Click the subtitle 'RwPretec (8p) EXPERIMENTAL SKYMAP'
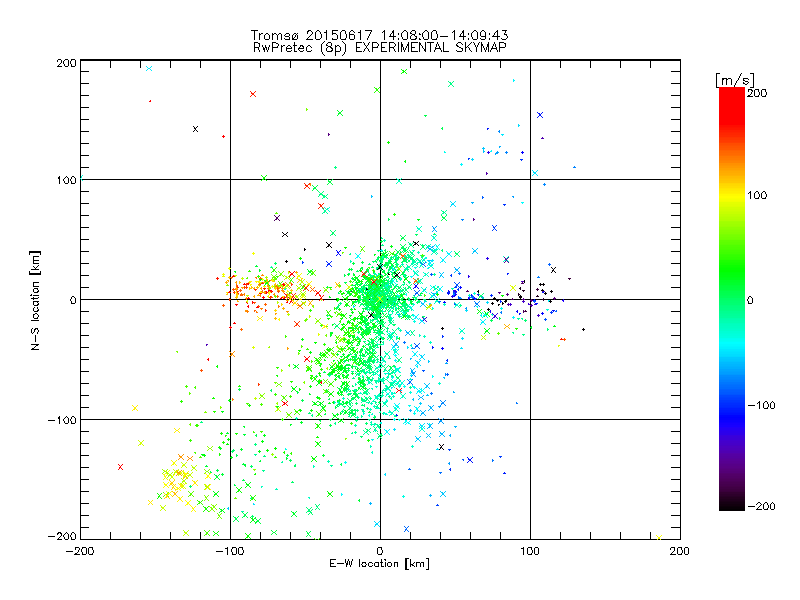 pos(380,47)
